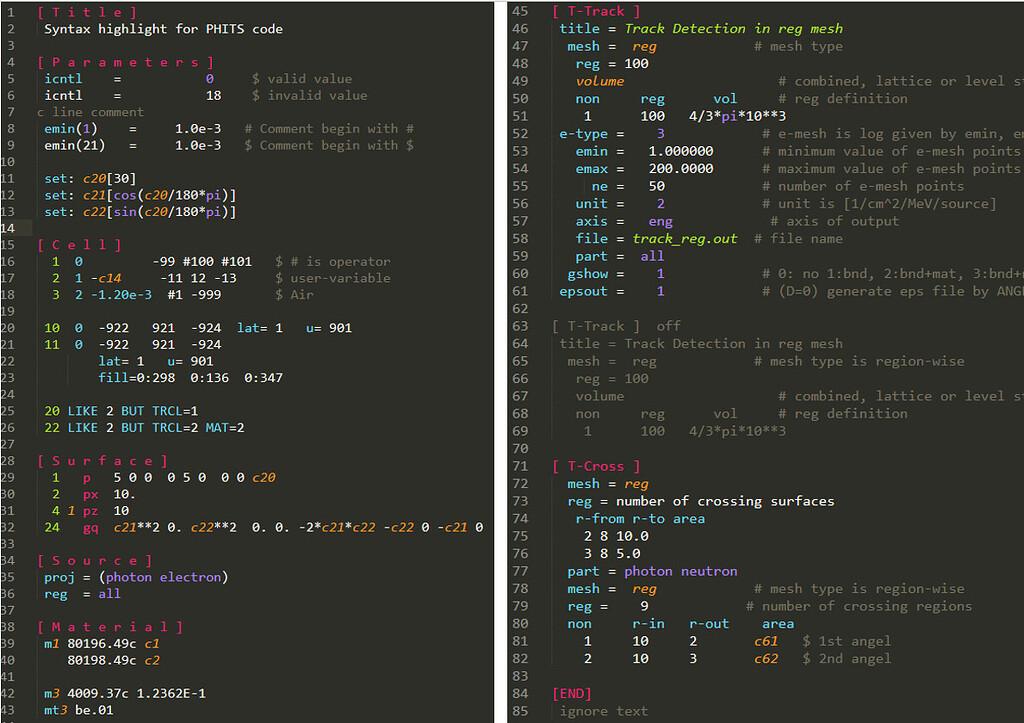
Task: Click the '200.0000' emax value
Action: pos(680,169)
